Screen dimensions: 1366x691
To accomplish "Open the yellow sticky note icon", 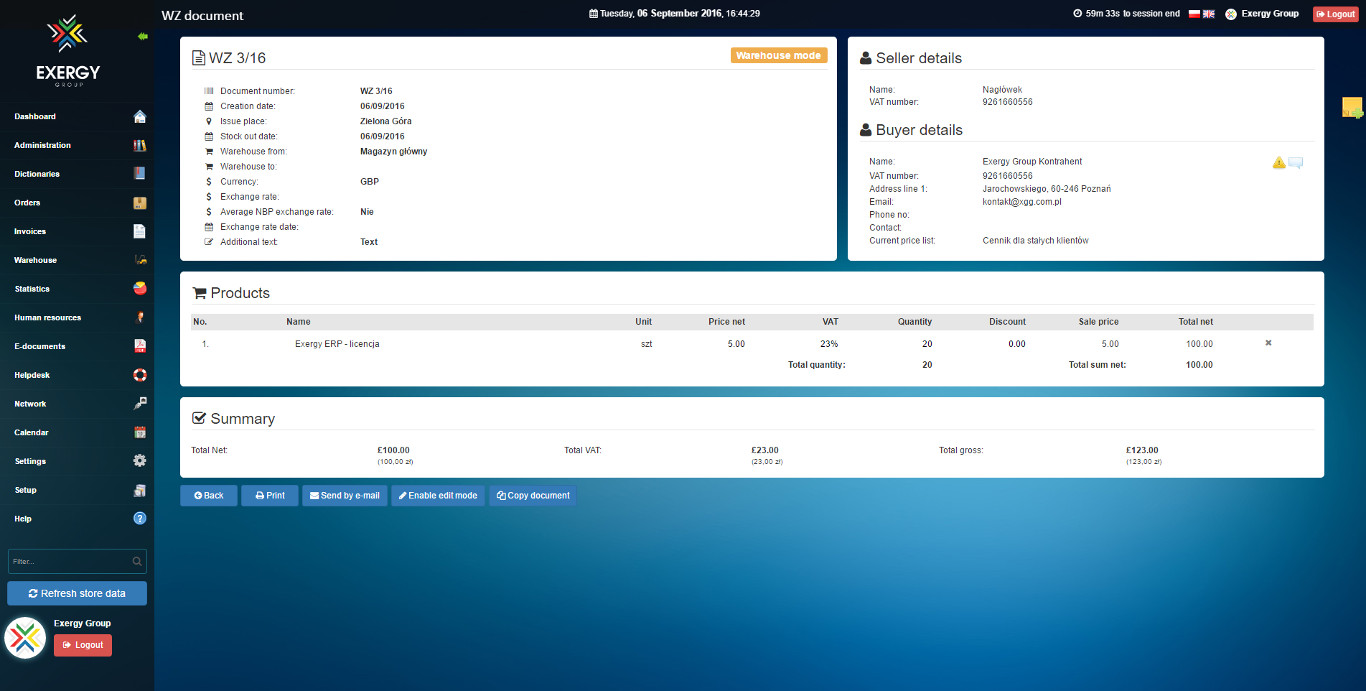I will click(x=1352, y=108).
